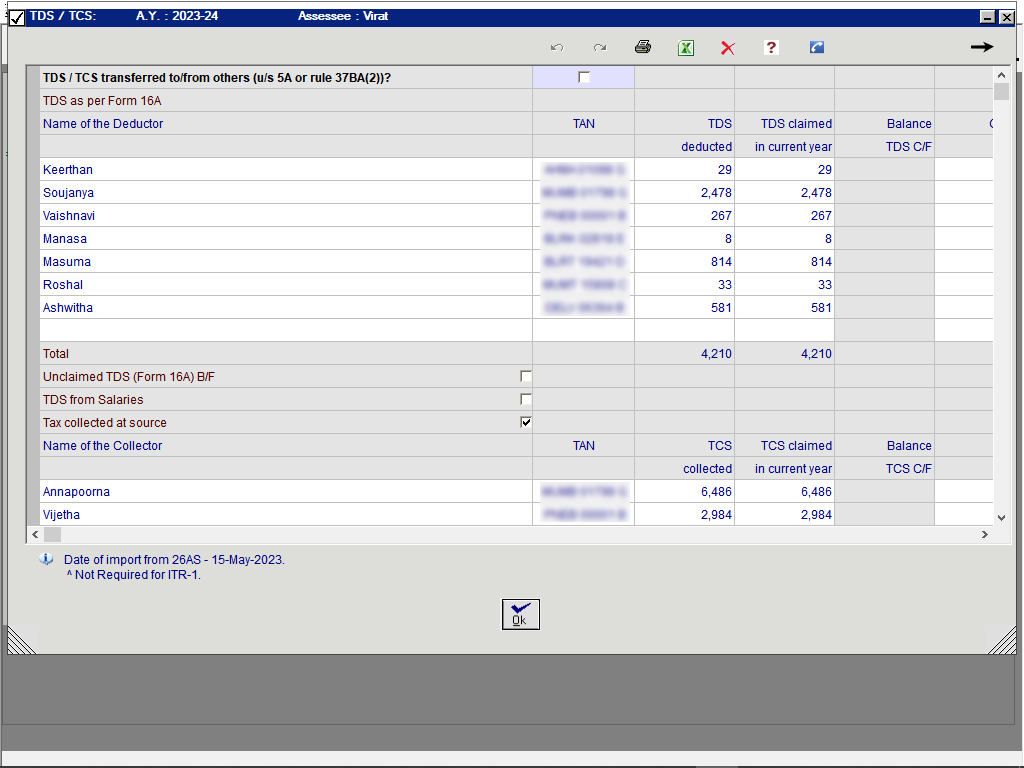Select the deductor name Soujanya

[68, 193]
